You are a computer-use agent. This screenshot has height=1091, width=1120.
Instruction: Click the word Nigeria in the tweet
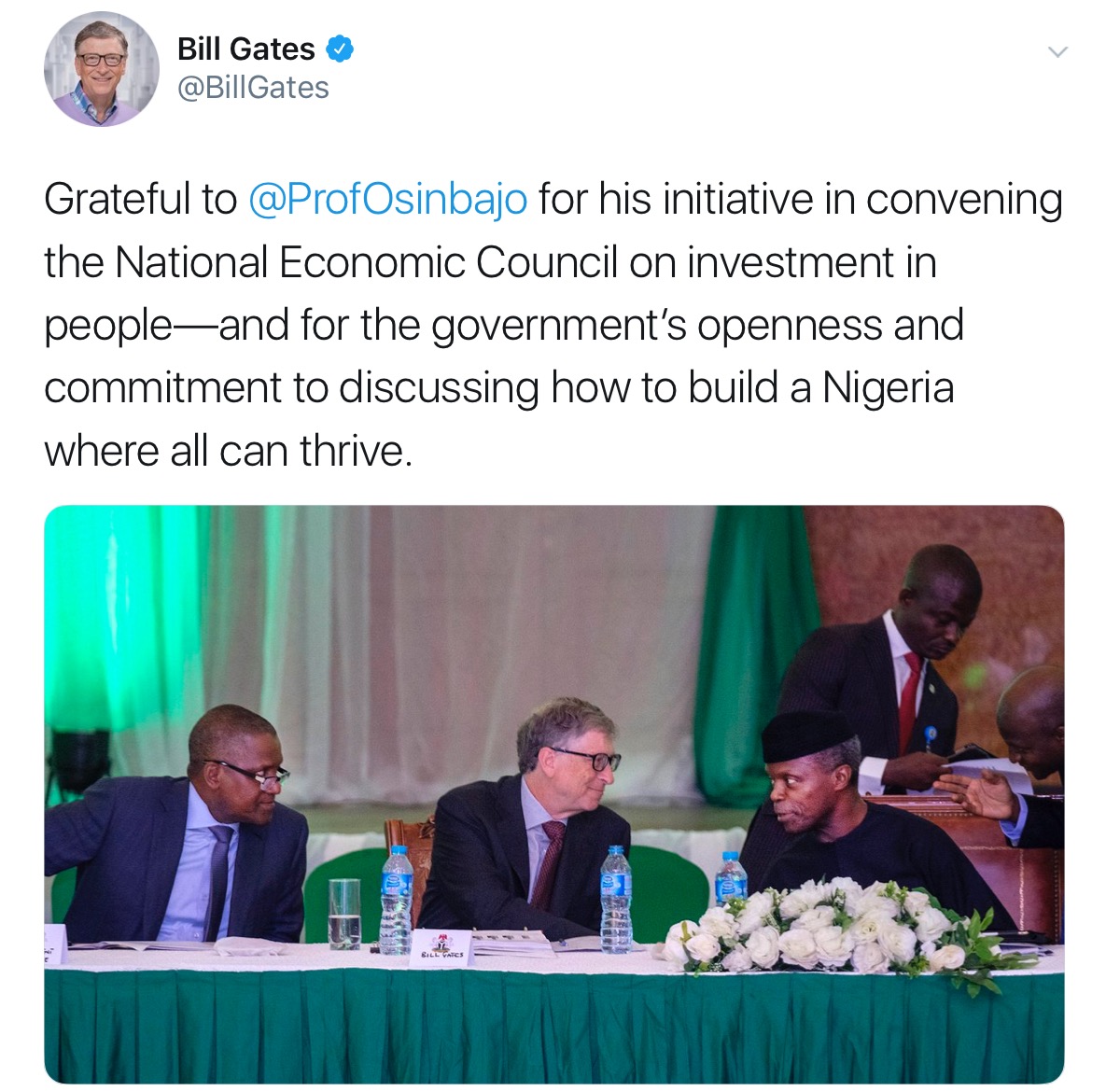point(889,388)
